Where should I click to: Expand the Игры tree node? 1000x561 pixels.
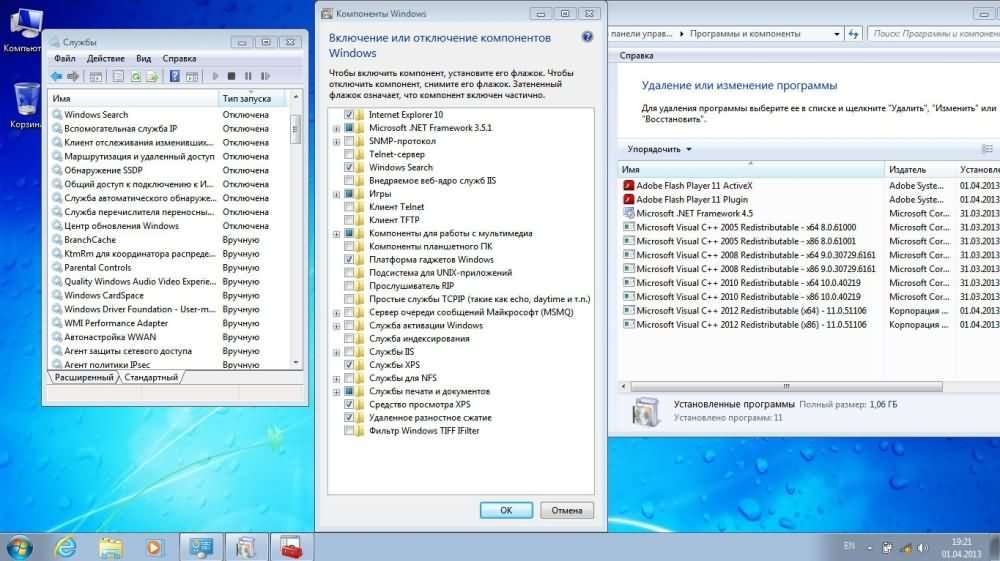pyautogui.click(x=336, y=194)
